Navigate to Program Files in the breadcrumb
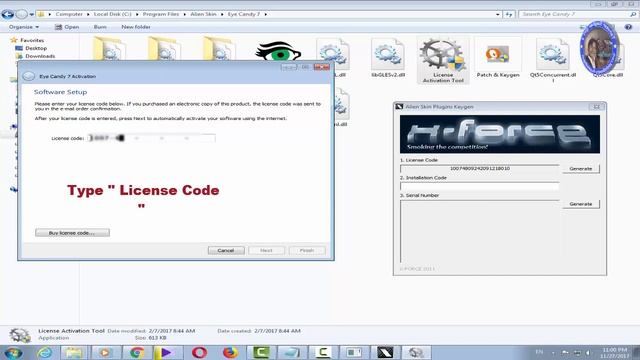The height and width of the screenshot is (360, 640). (x=161, y=14)
